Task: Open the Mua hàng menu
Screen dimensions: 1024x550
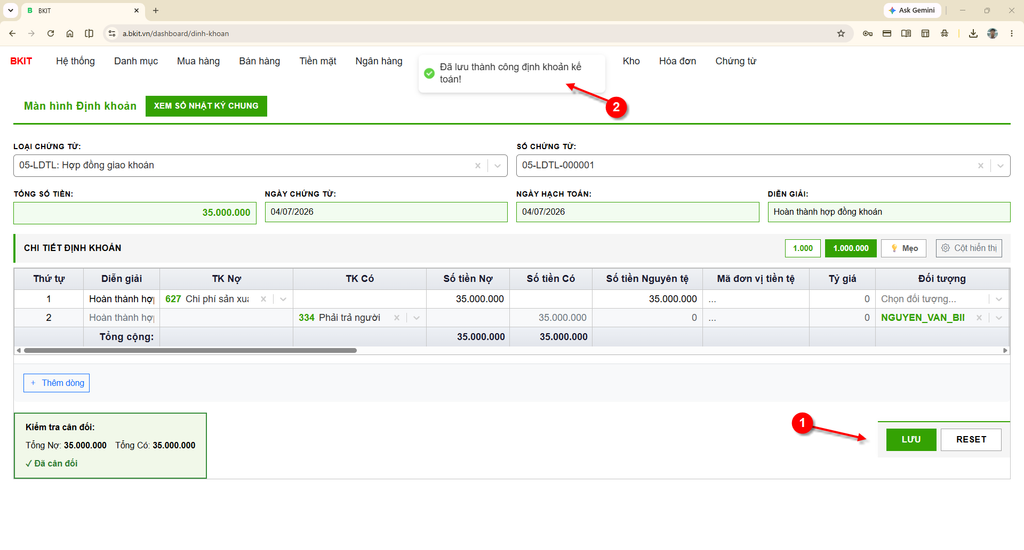Action: (198, 61)
